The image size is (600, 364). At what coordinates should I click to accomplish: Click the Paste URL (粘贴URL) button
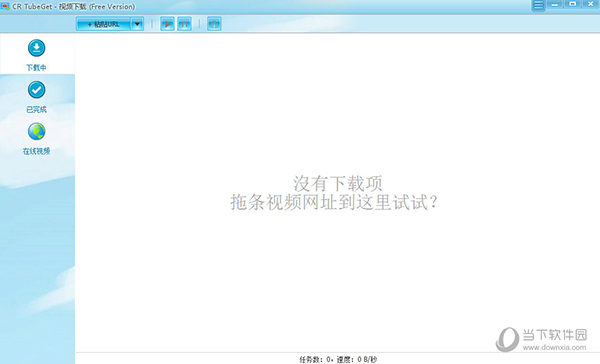click(104, 24)
